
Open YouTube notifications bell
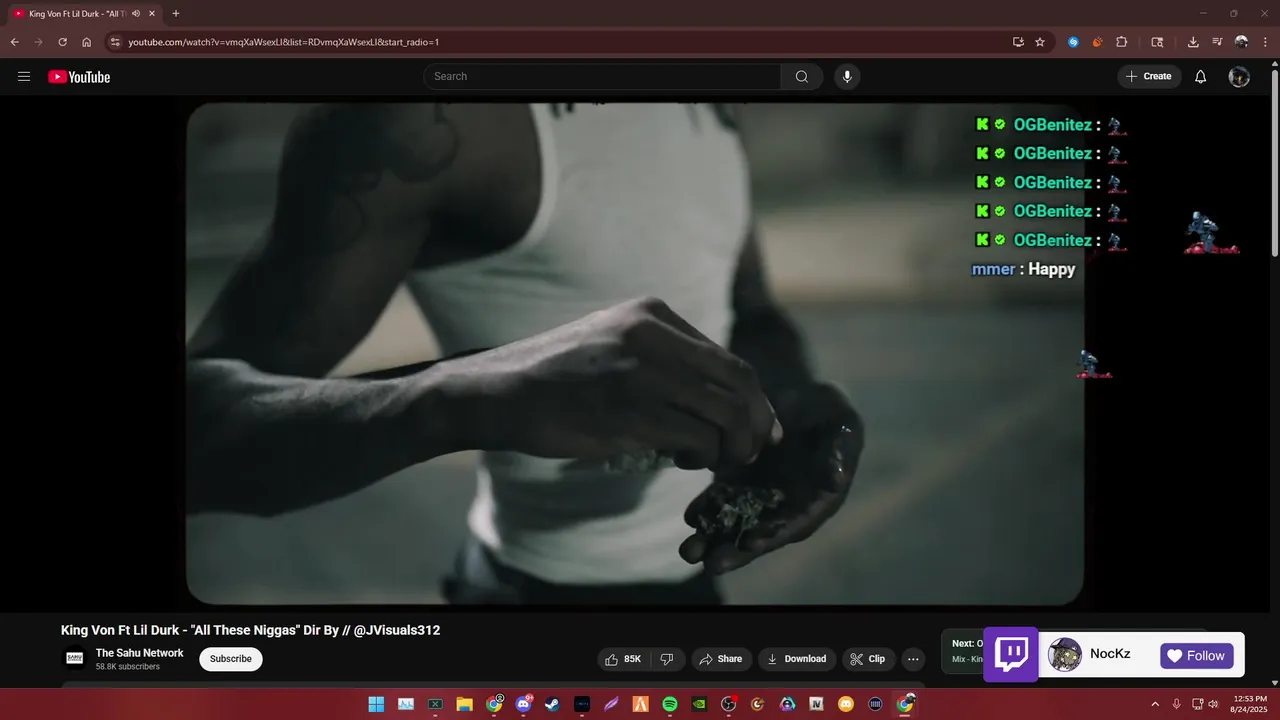coord(1201,77)
